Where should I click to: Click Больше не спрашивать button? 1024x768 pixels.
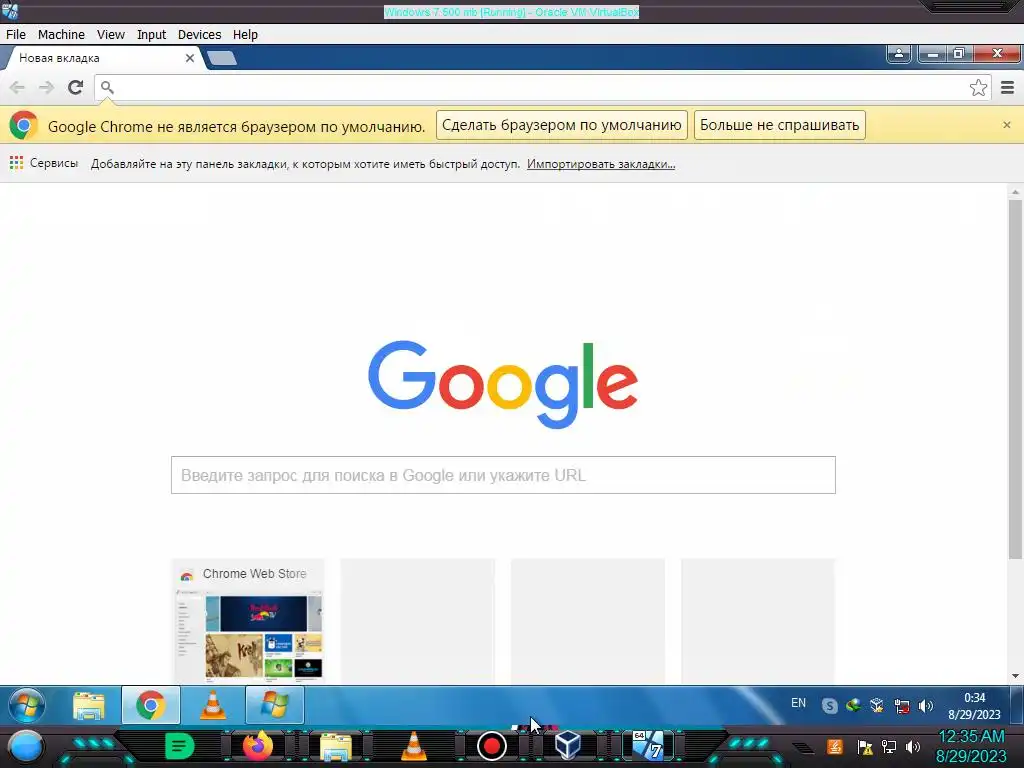[x=780, y=125]
